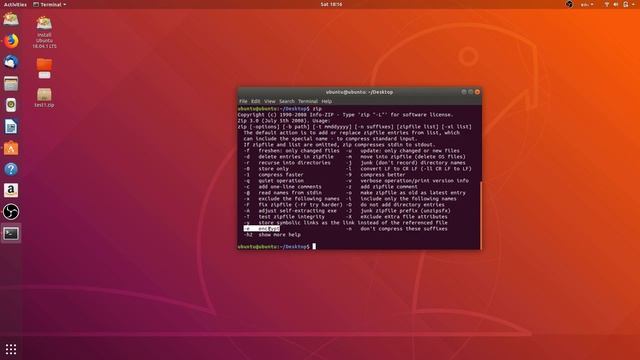Click 'add one-line comments' text

[x=290, y=187]
